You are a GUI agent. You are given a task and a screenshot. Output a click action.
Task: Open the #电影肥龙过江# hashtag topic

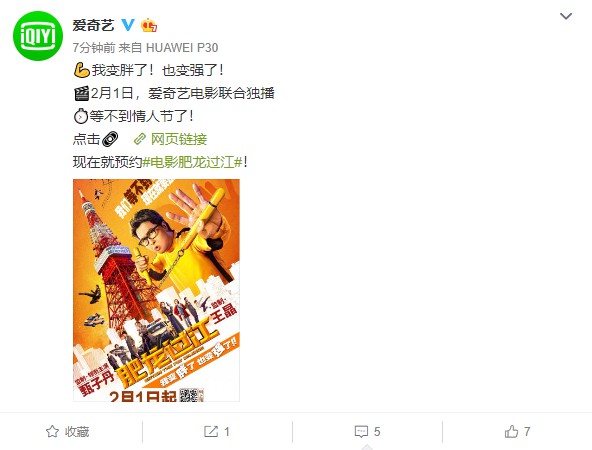(x=193, y=162)
